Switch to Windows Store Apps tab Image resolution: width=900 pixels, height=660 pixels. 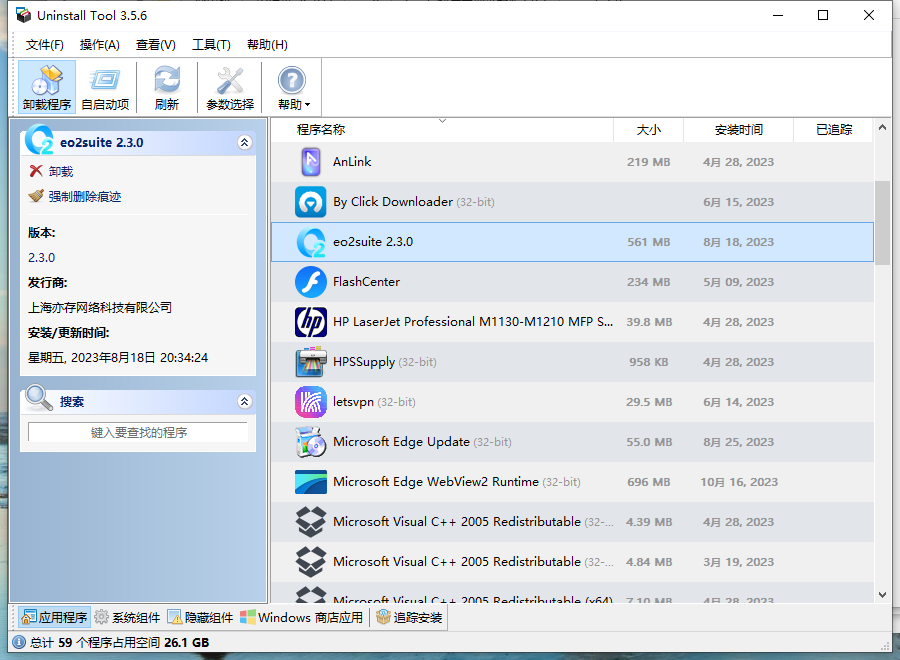click(x=302, y=618)
